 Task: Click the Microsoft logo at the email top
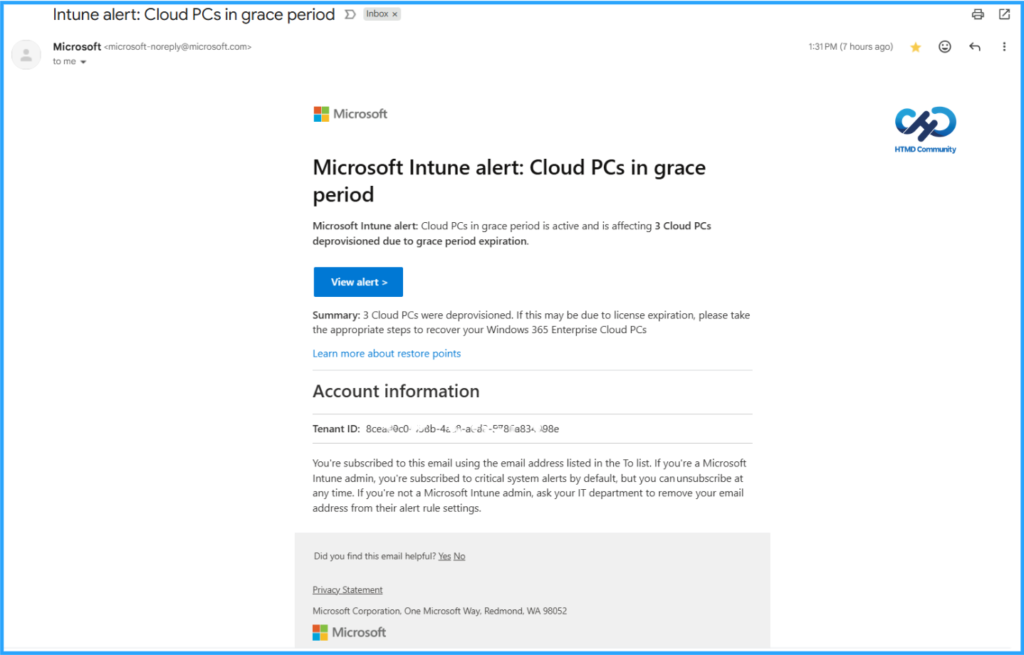pos(350,113)
